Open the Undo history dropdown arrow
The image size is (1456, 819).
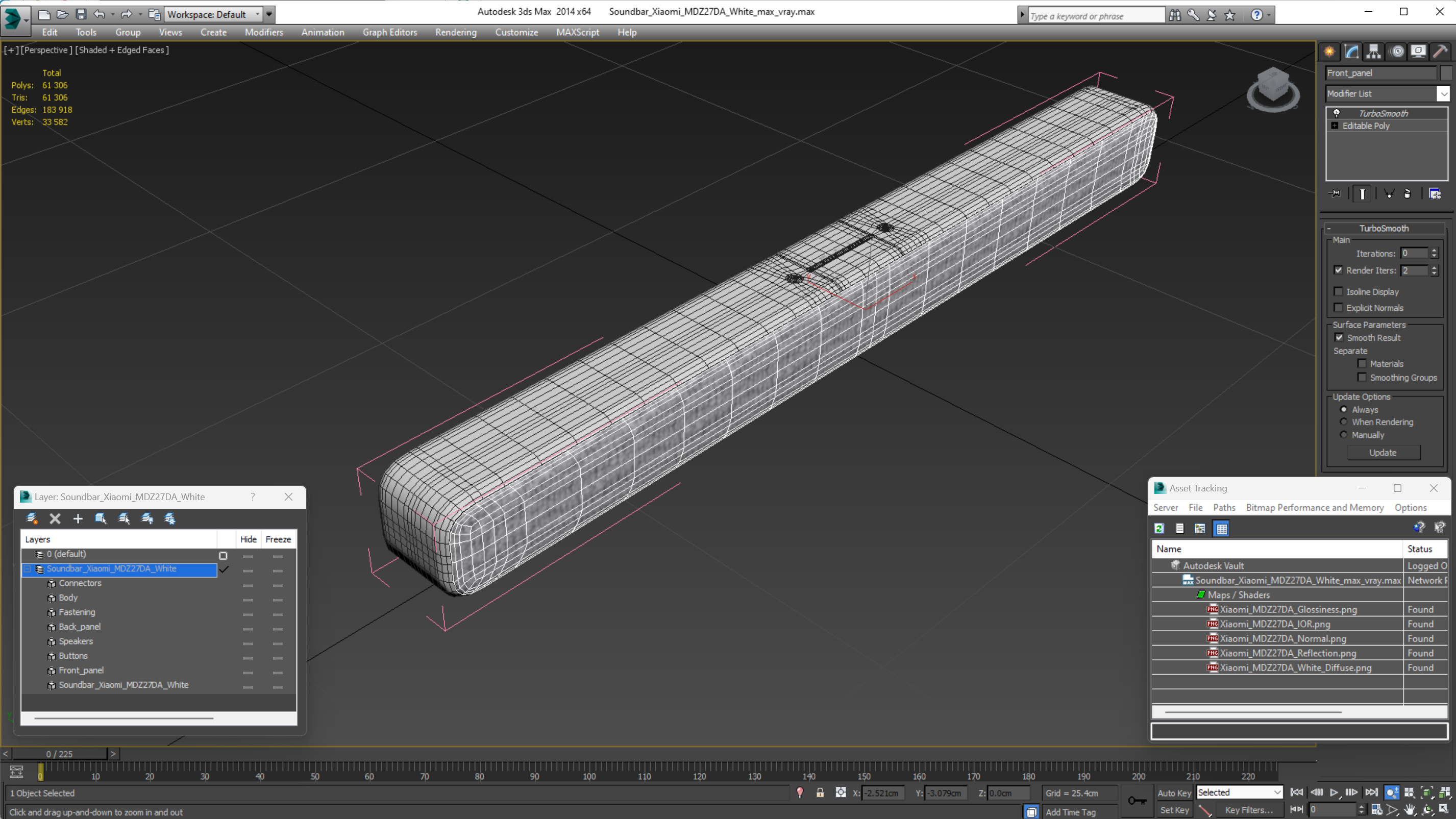pos(112,14)
